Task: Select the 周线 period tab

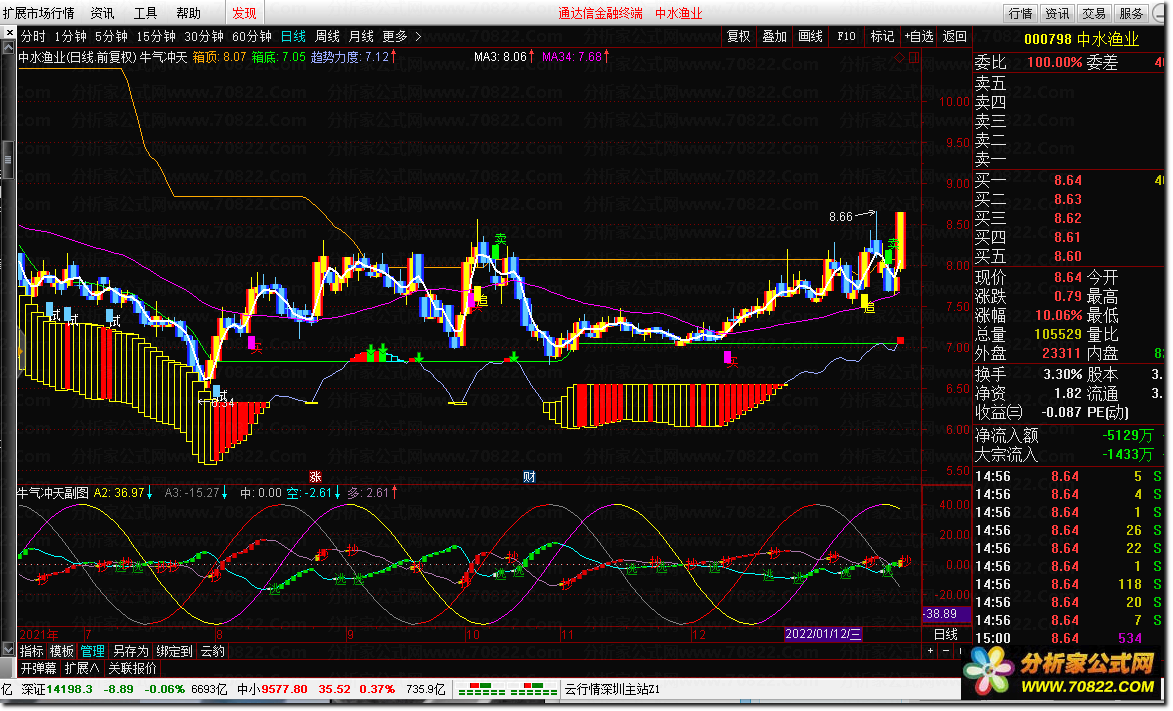Action: point(328,36)
